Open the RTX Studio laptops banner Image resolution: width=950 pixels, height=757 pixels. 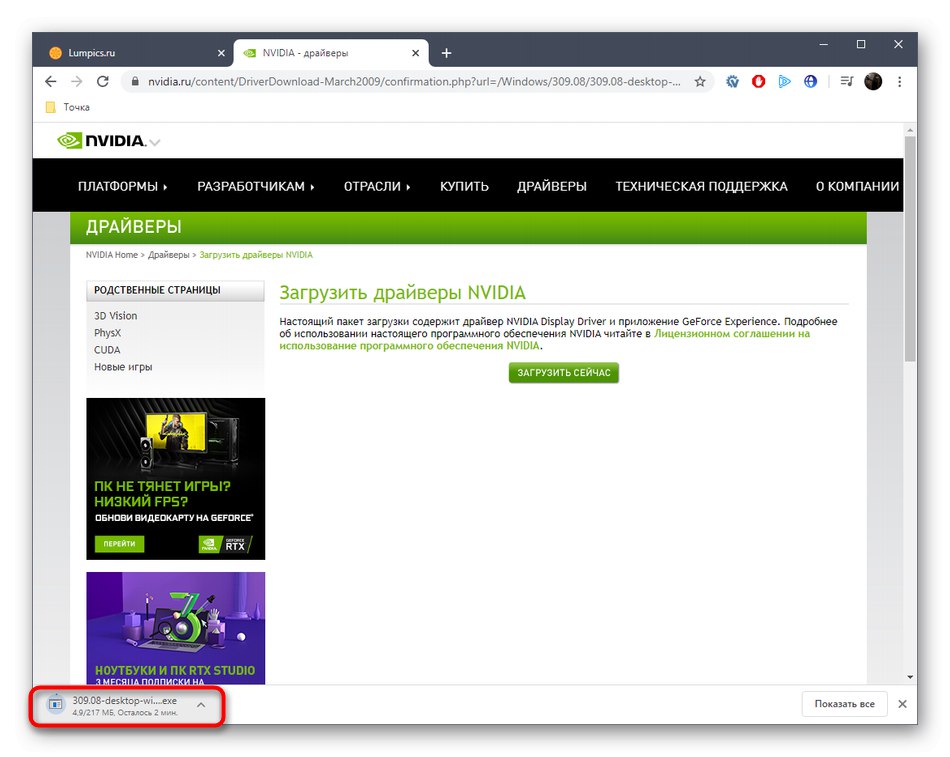(x=176, y=629)
